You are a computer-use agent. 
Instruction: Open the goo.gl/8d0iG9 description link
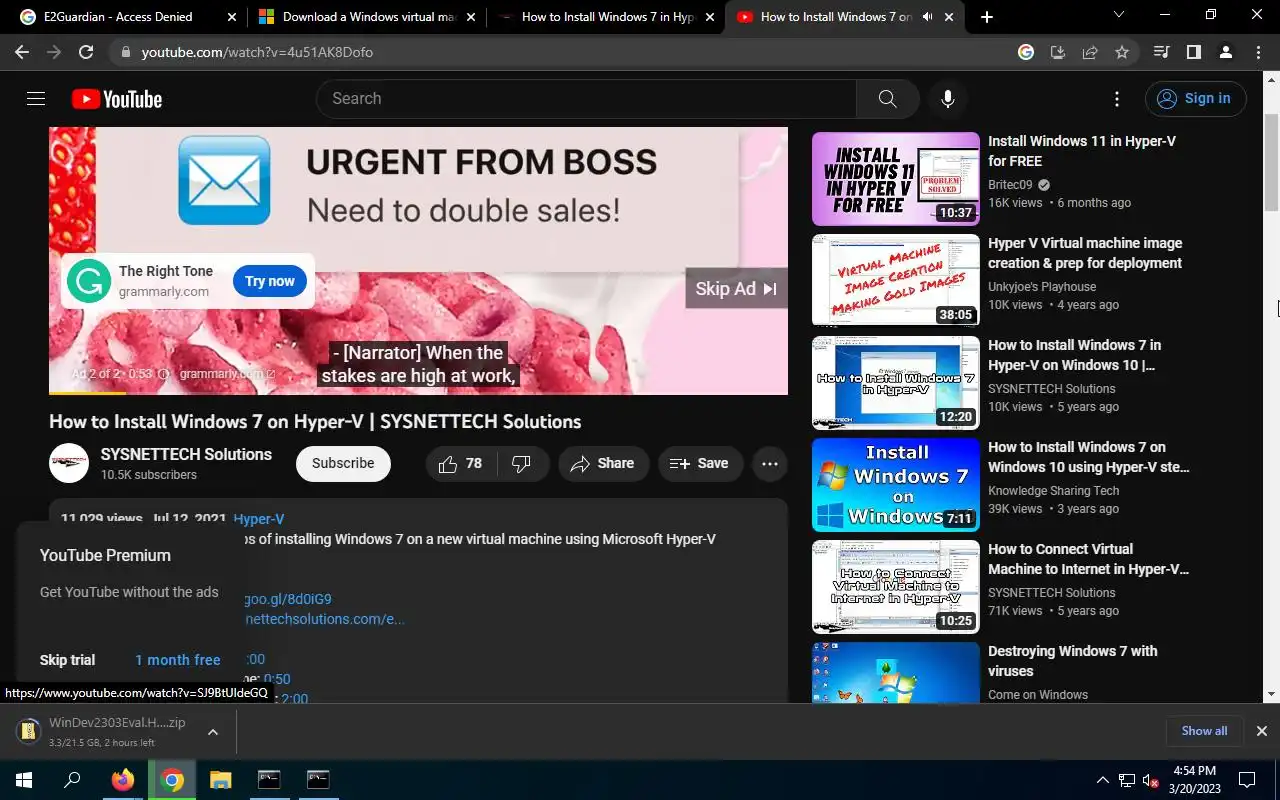[x=288, y=599]
